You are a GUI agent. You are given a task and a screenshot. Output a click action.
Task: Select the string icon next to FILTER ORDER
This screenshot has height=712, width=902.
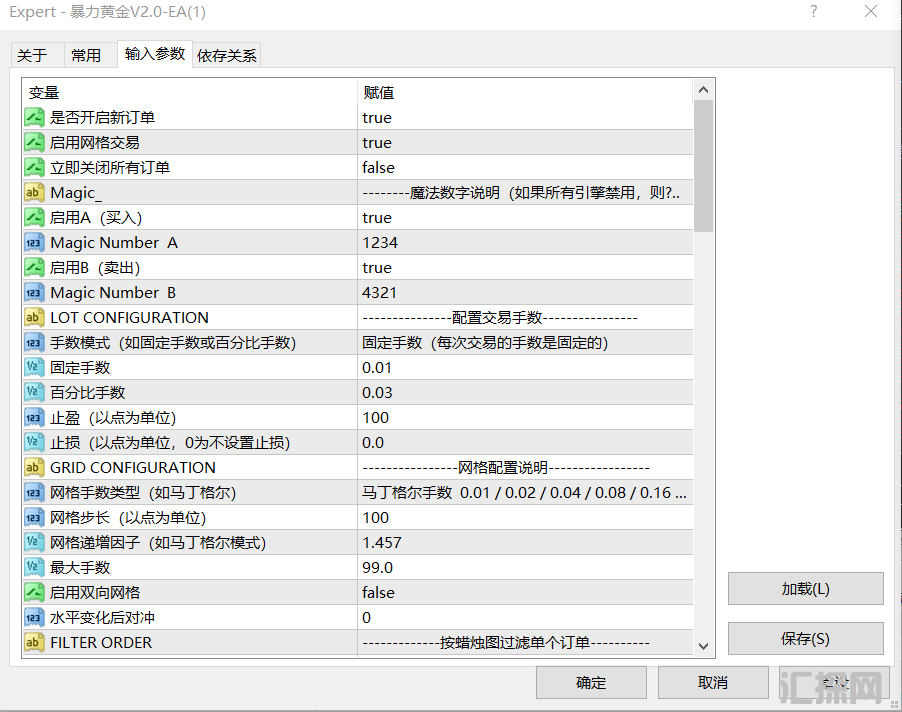(x=34, y=642)
